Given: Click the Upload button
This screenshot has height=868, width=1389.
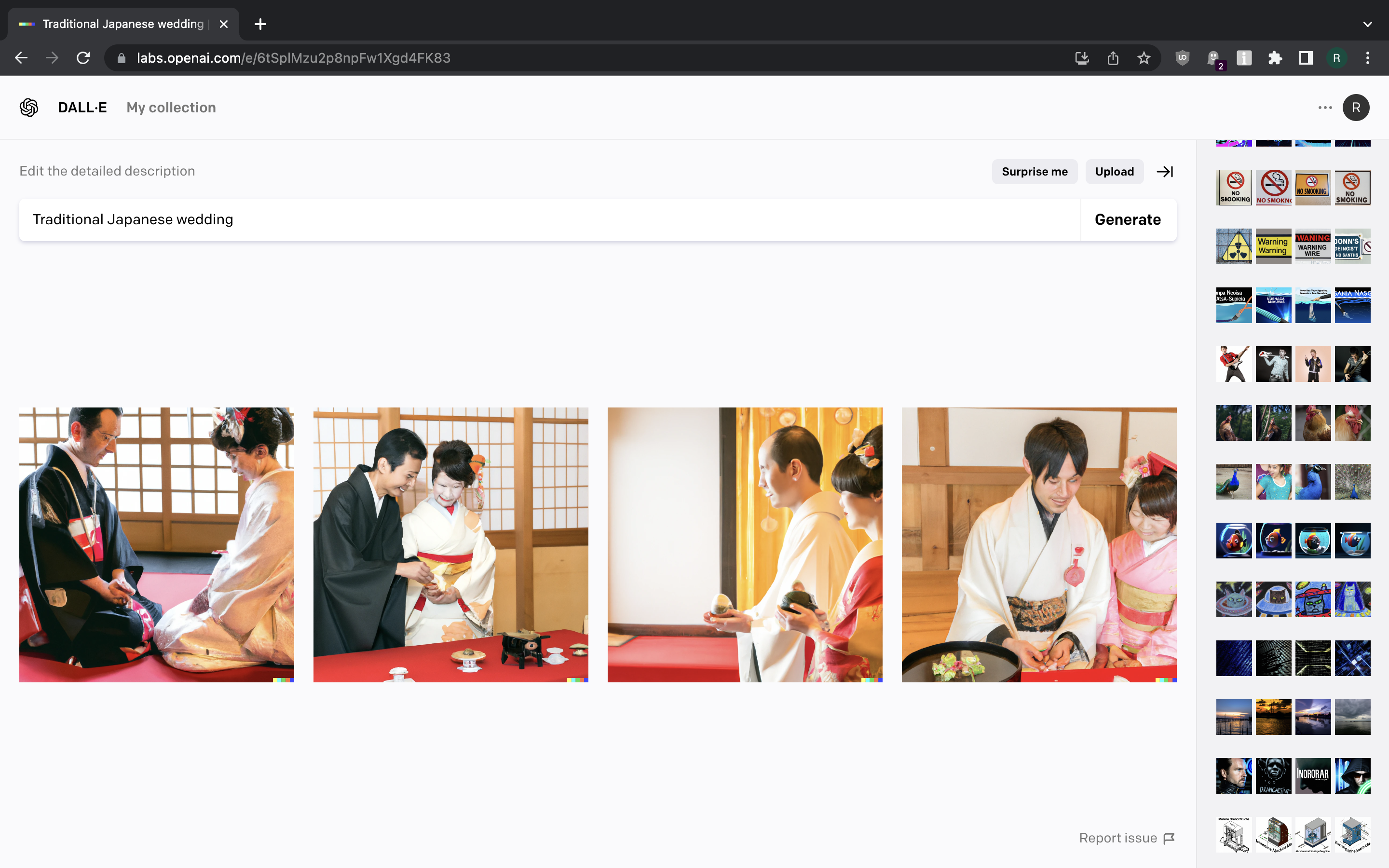Looking at the screenshot, I should pos(1114,172).
